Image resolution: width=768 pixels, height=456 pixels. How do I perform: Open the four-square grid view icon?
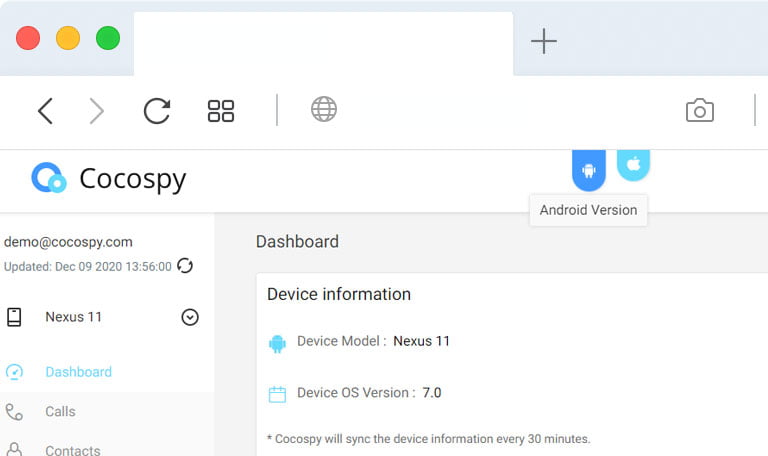(x=221, y=111)
